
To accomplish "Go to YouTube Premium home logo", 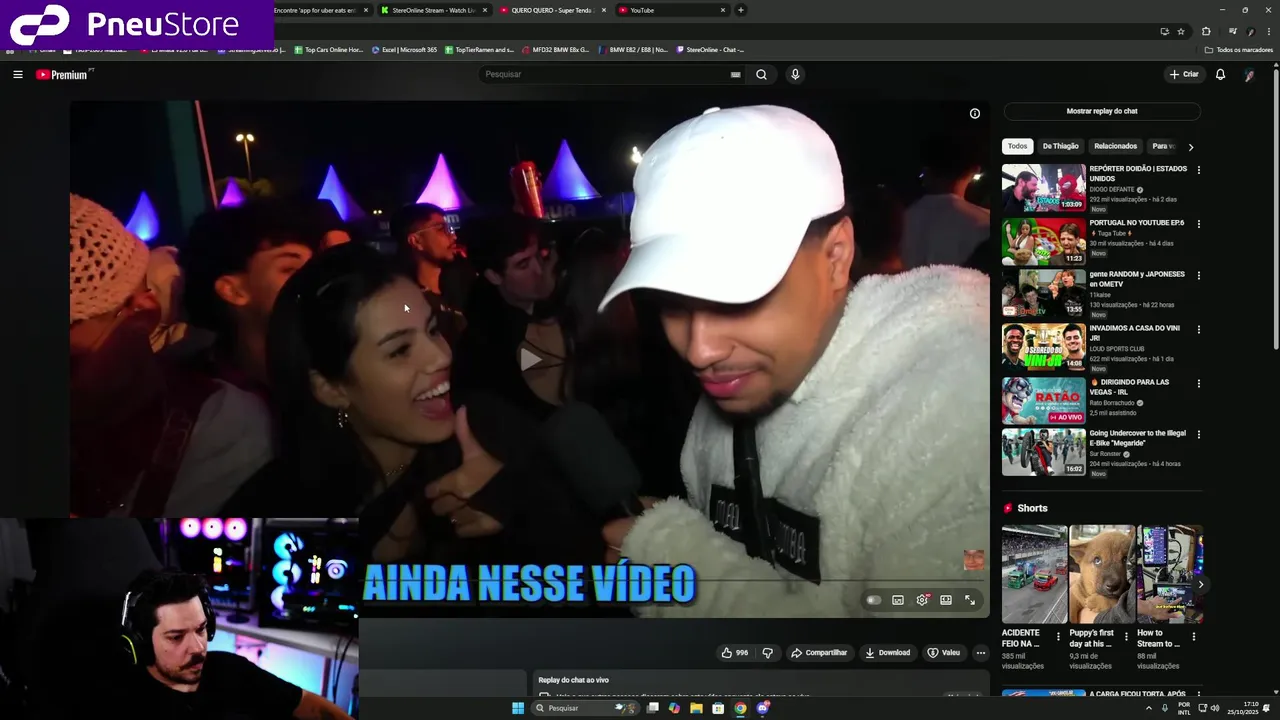I will pyautogui.click(x=63, y=74).
